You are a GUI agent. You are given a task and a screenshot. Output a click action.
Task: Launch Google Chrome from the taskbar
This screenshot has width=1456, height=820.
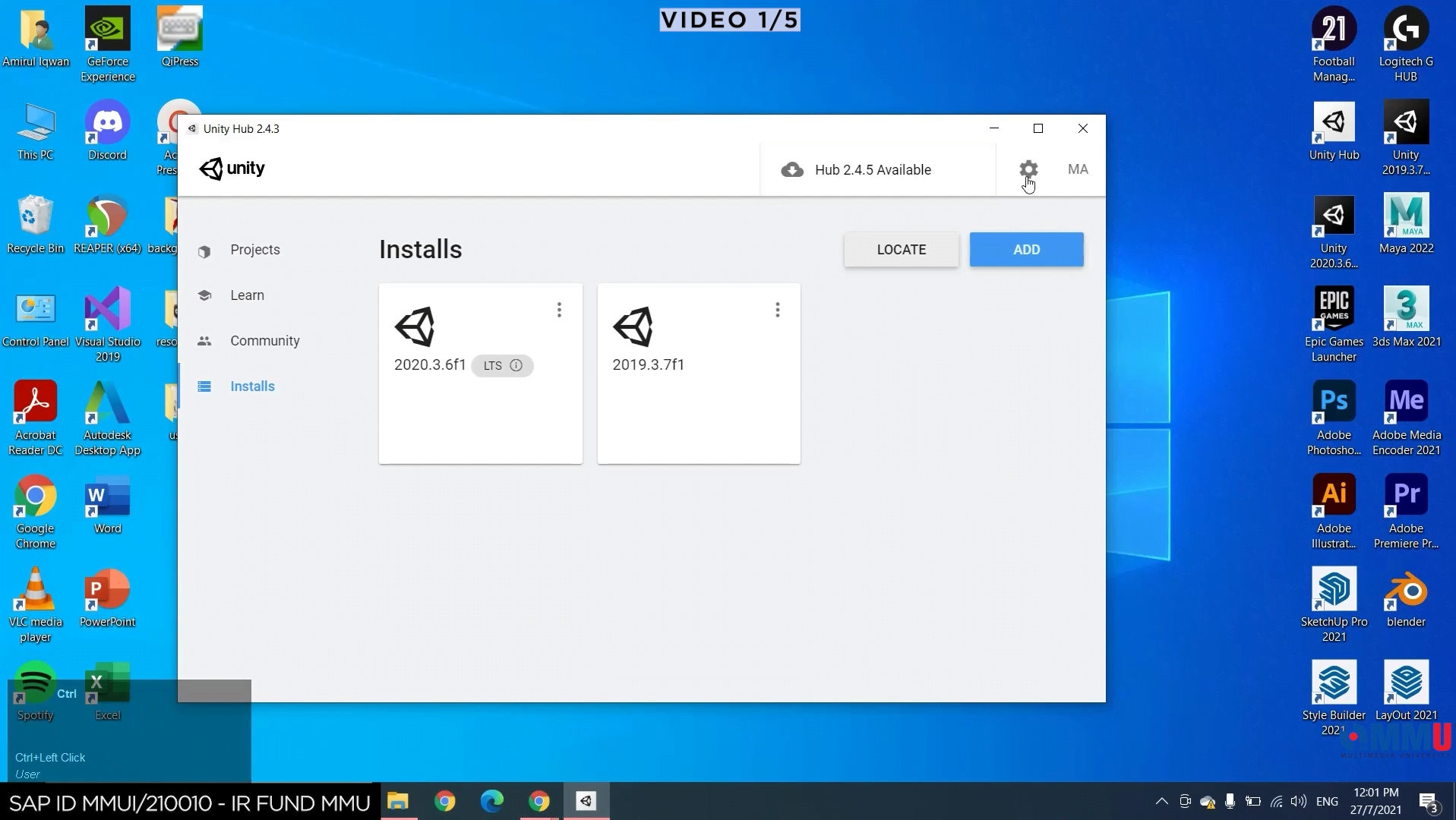tap(445, 801)
